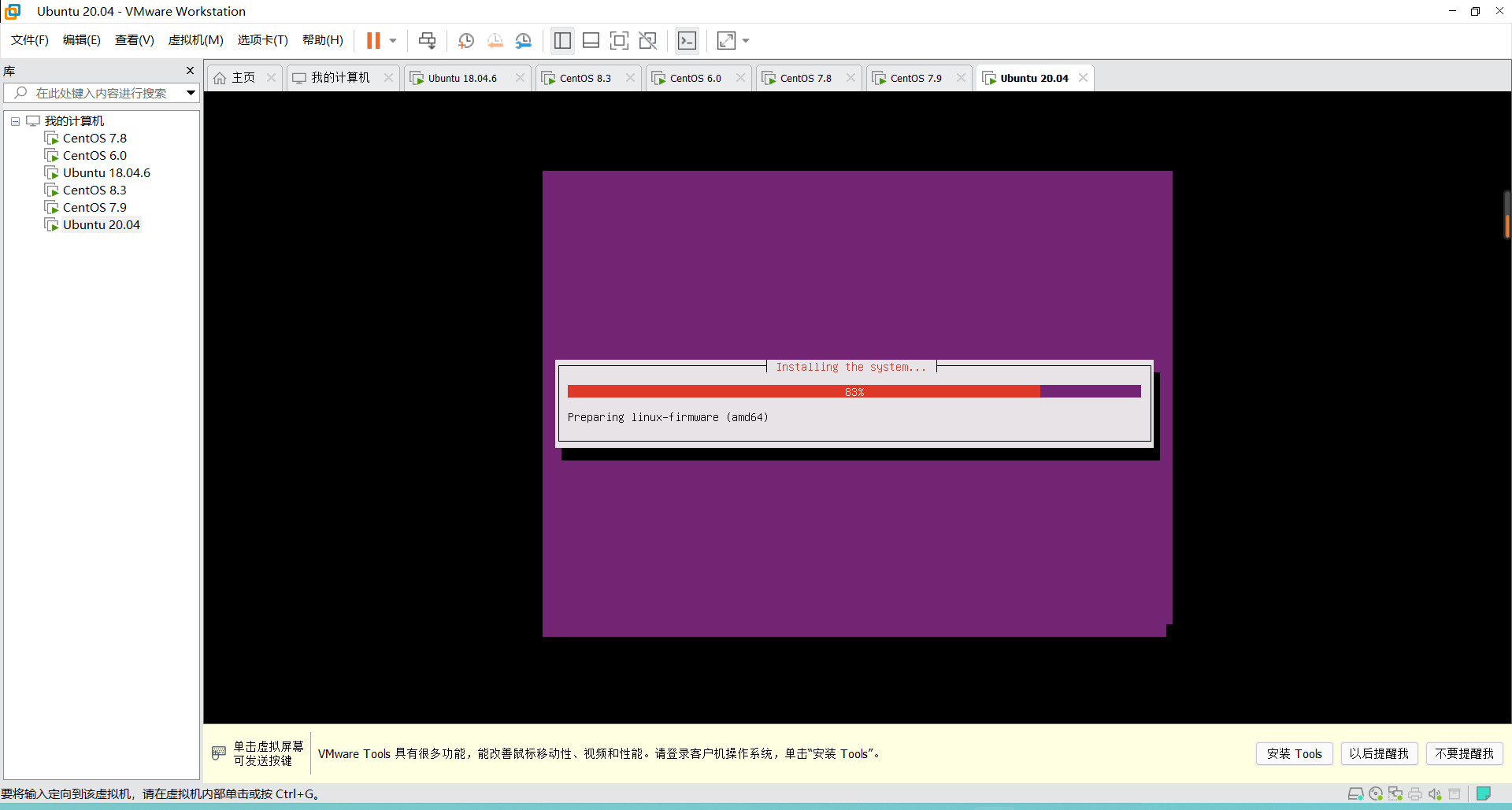Close the CentOS 8.3 tab
This screenshot has width=1512, height=810.
click(x=630, y=77)
